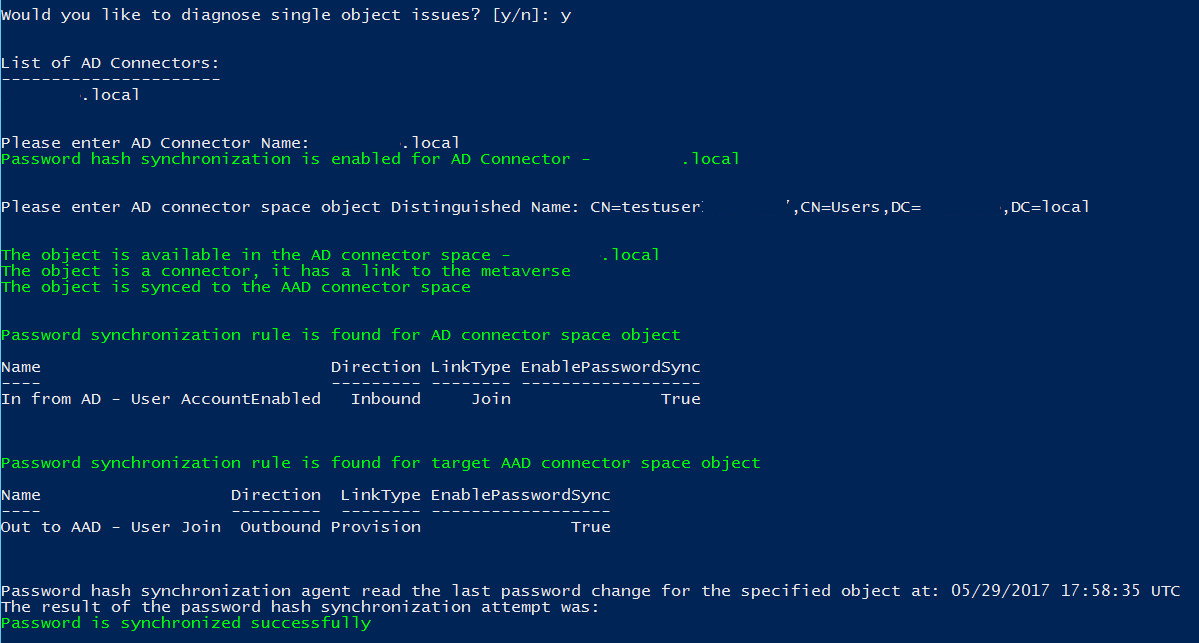1199x643 pixels.
Task: Click the 'List of AD Connectors:' heading
Action: [x=110, y=63]
